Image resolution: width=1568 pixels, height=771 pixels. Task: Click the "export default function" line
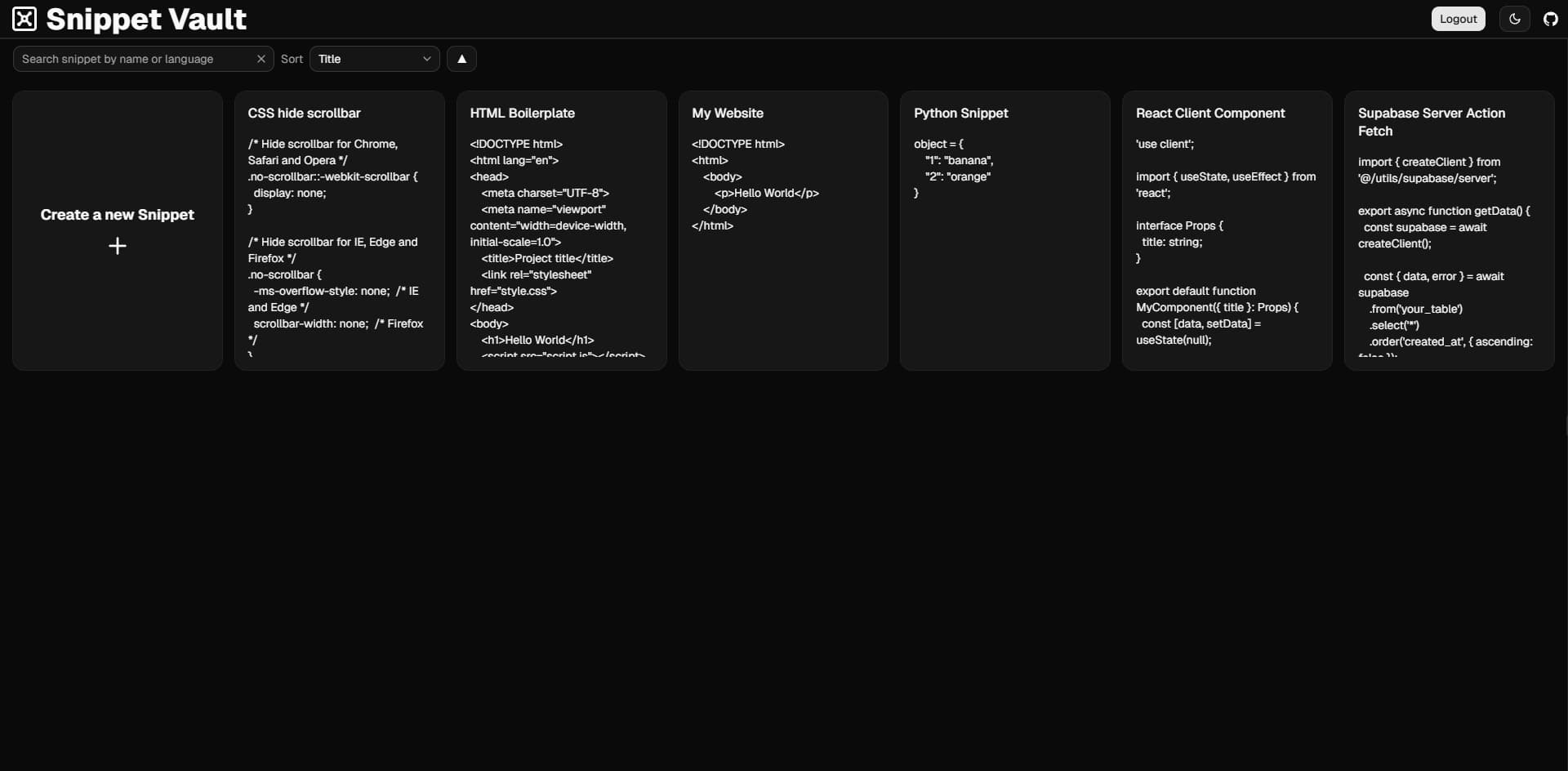coord(1196,291)
